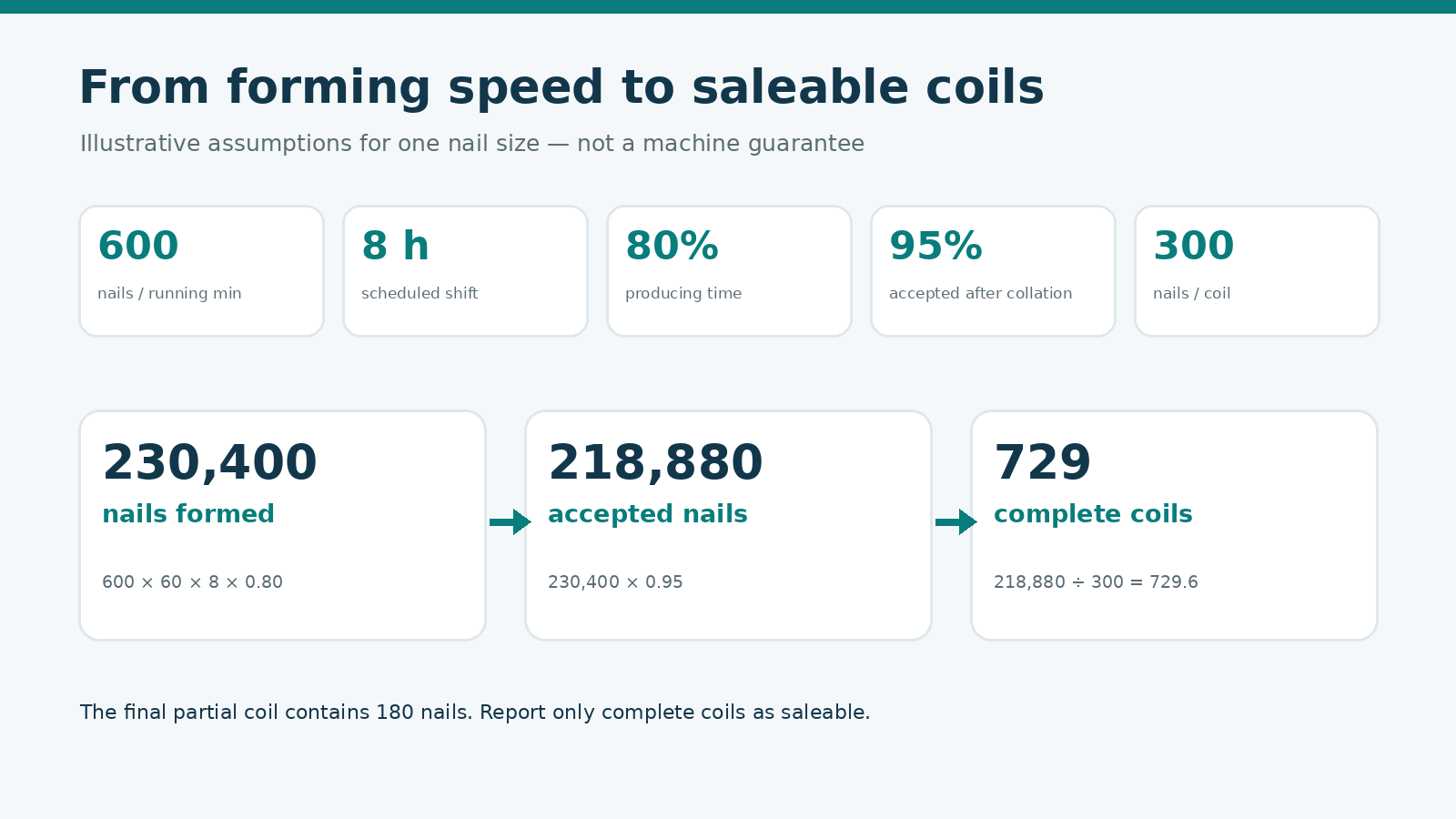This screenshot has height=819, width=1456.
Task: Select the 'complete coils' heading
Action: pyautogui.click(x=1093, y=514)
